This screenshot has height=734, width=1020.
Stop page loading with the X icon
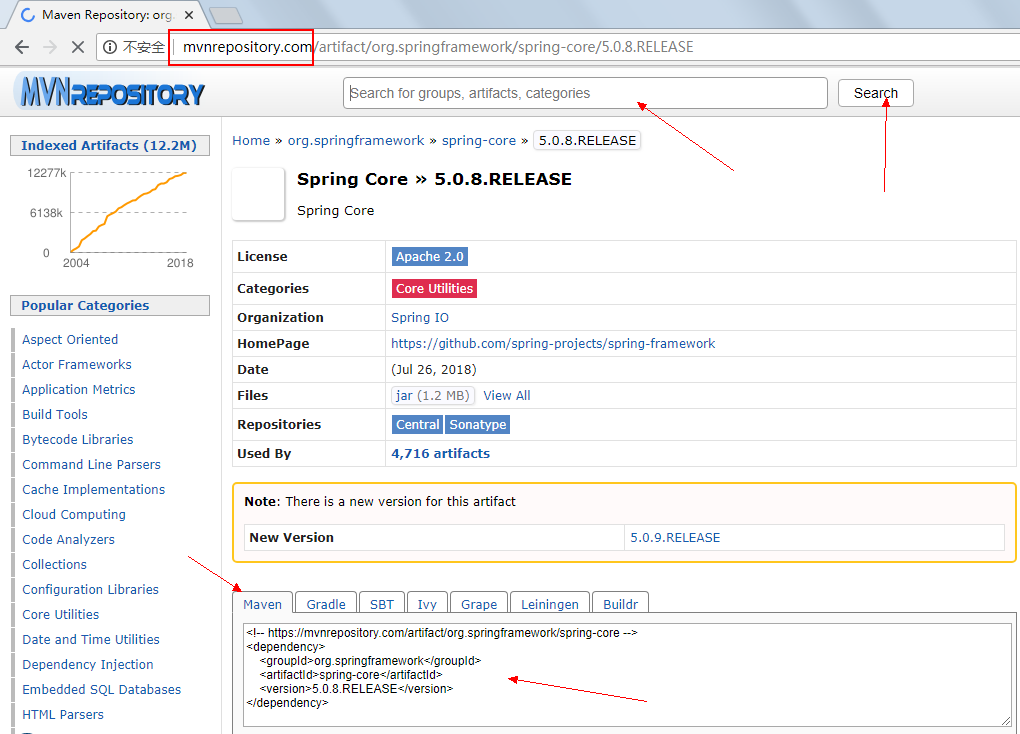click(77, 47)
